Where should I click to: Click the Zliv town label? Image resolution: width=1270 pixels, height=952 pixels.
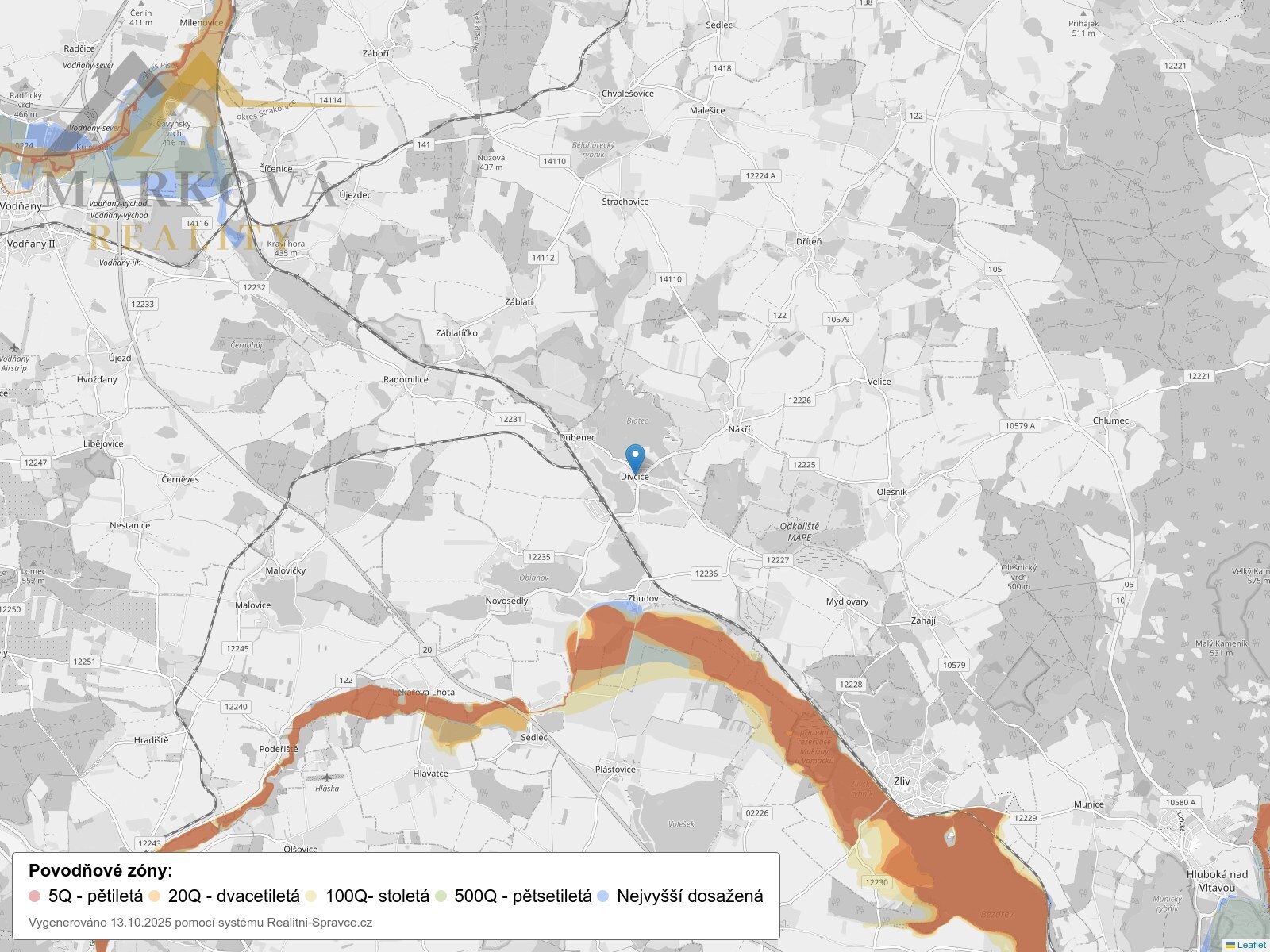902,781
